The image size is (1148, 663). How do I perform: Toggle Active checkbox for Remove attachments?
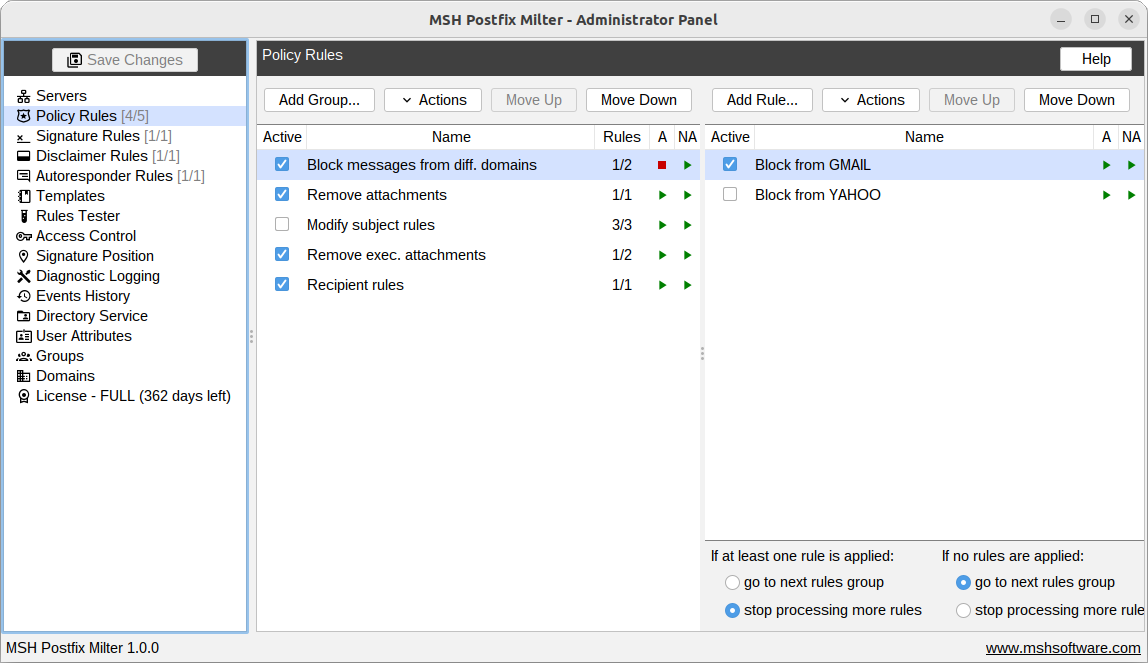pyautogui.click(x=282, y=195)
